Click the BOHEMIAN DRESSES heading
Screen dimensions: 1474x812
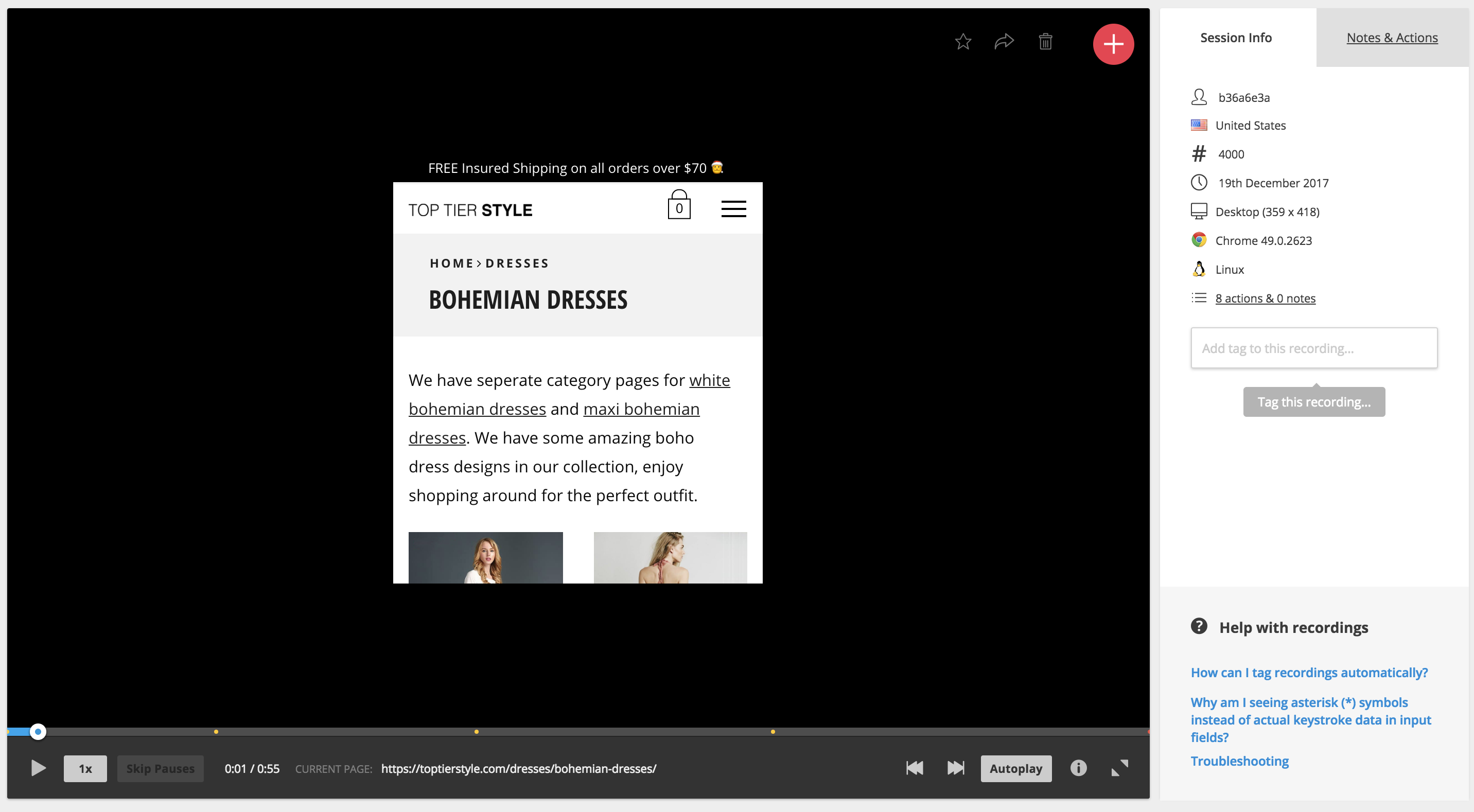click(528, 300)
